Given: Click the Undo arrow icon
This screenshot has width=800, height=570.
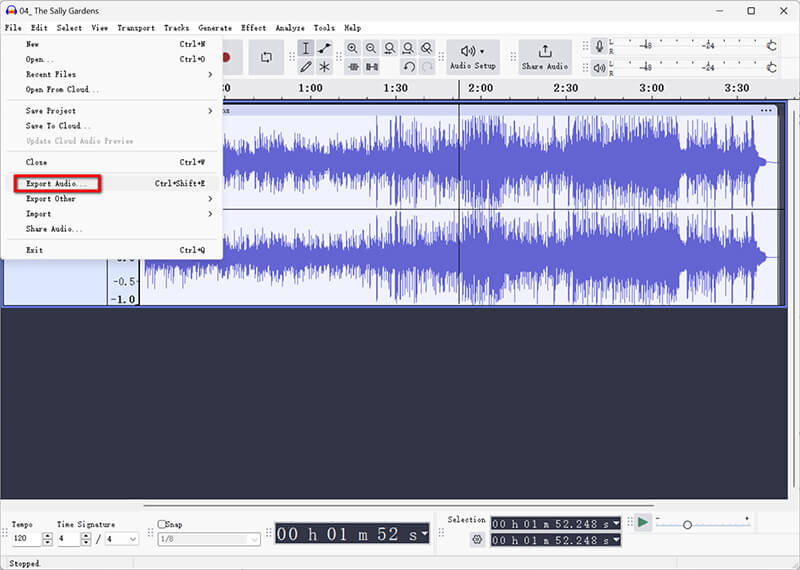Looking at the screenshot, I should click(x=409, y=67).
